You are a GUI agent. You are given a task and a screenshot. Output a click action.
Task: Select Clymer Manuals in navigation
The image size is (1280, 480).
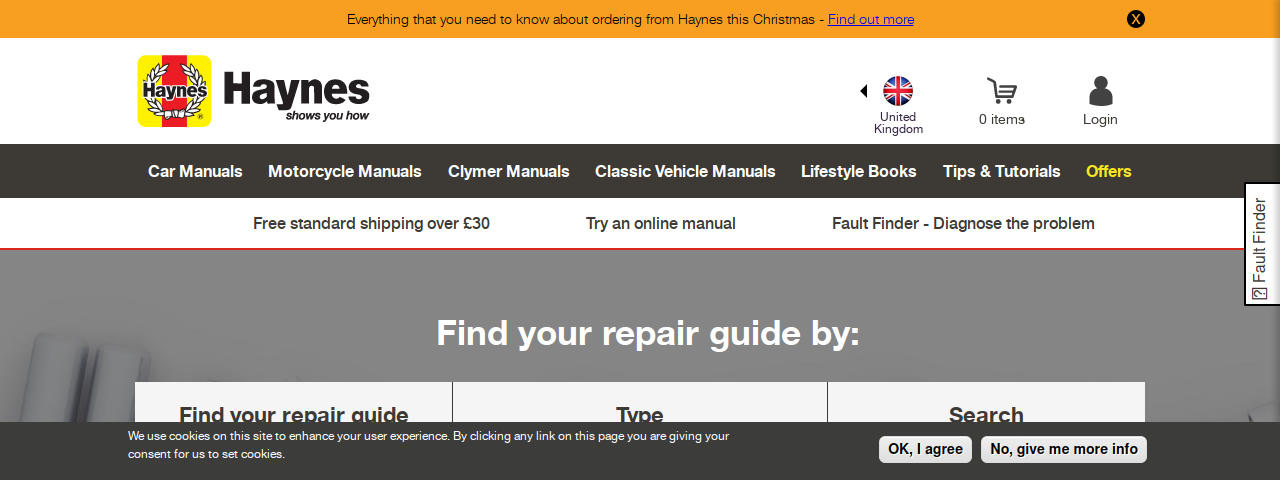click(508, 171)
